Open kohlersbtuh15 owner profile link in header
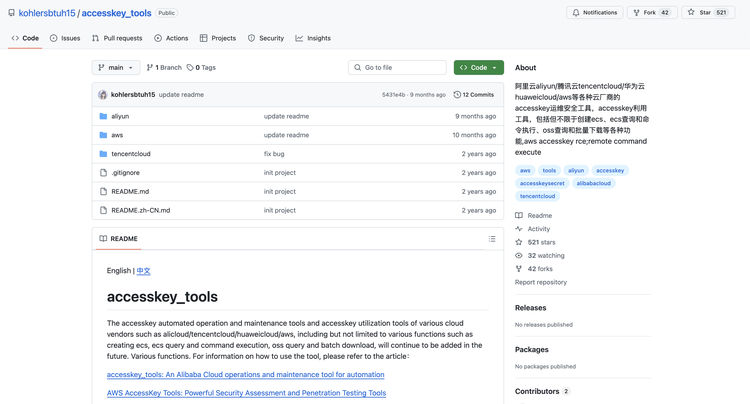750x404 pixels. (x=47, y=13)
